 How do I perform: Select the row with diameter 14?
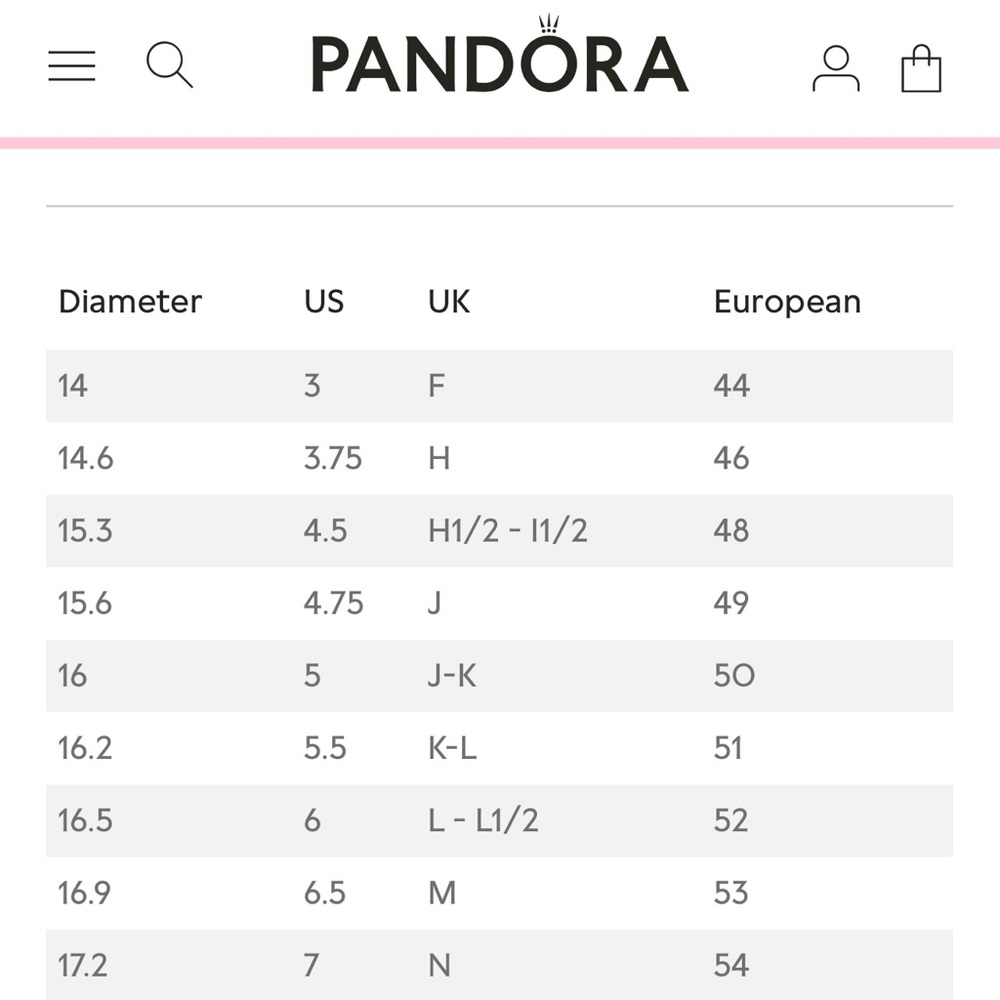coord(499,386)
